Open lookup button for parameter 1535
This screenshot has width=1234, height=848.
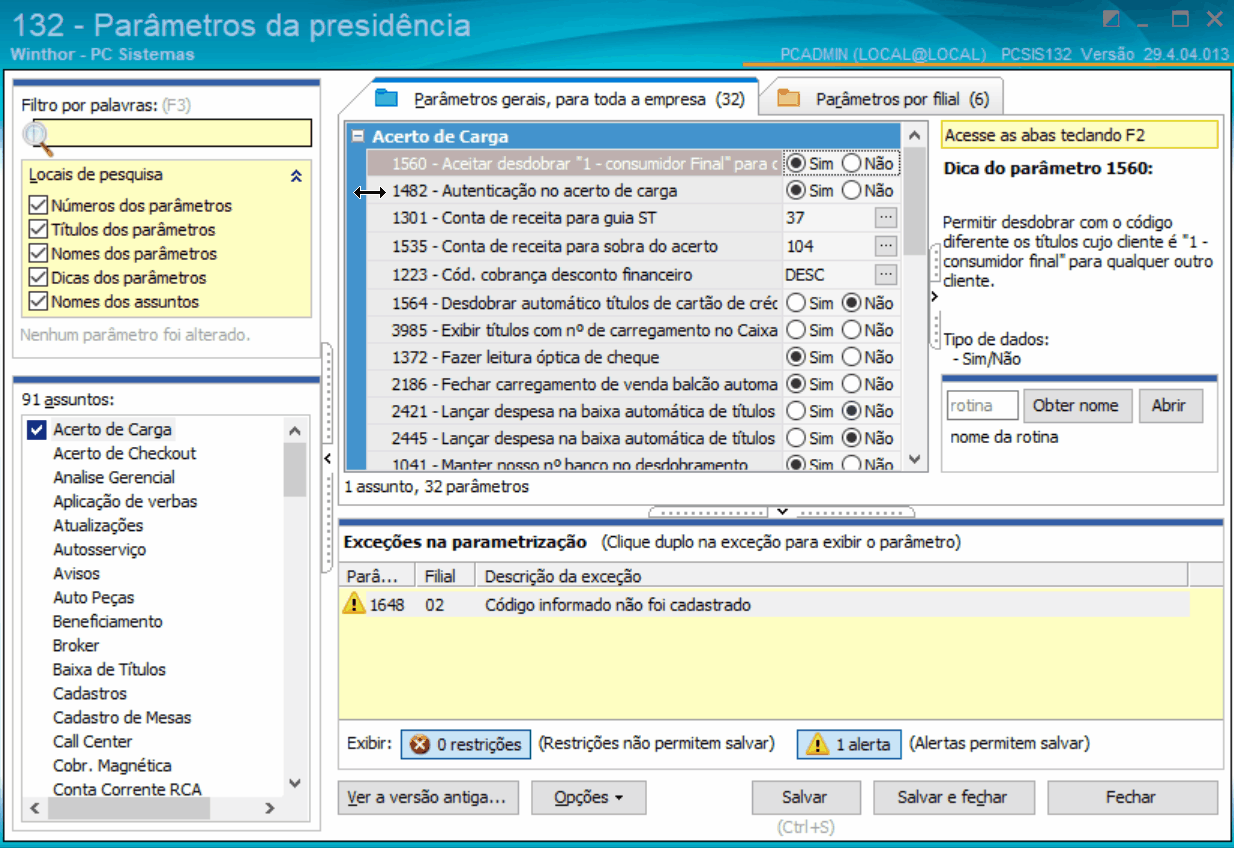pos(886,246)
